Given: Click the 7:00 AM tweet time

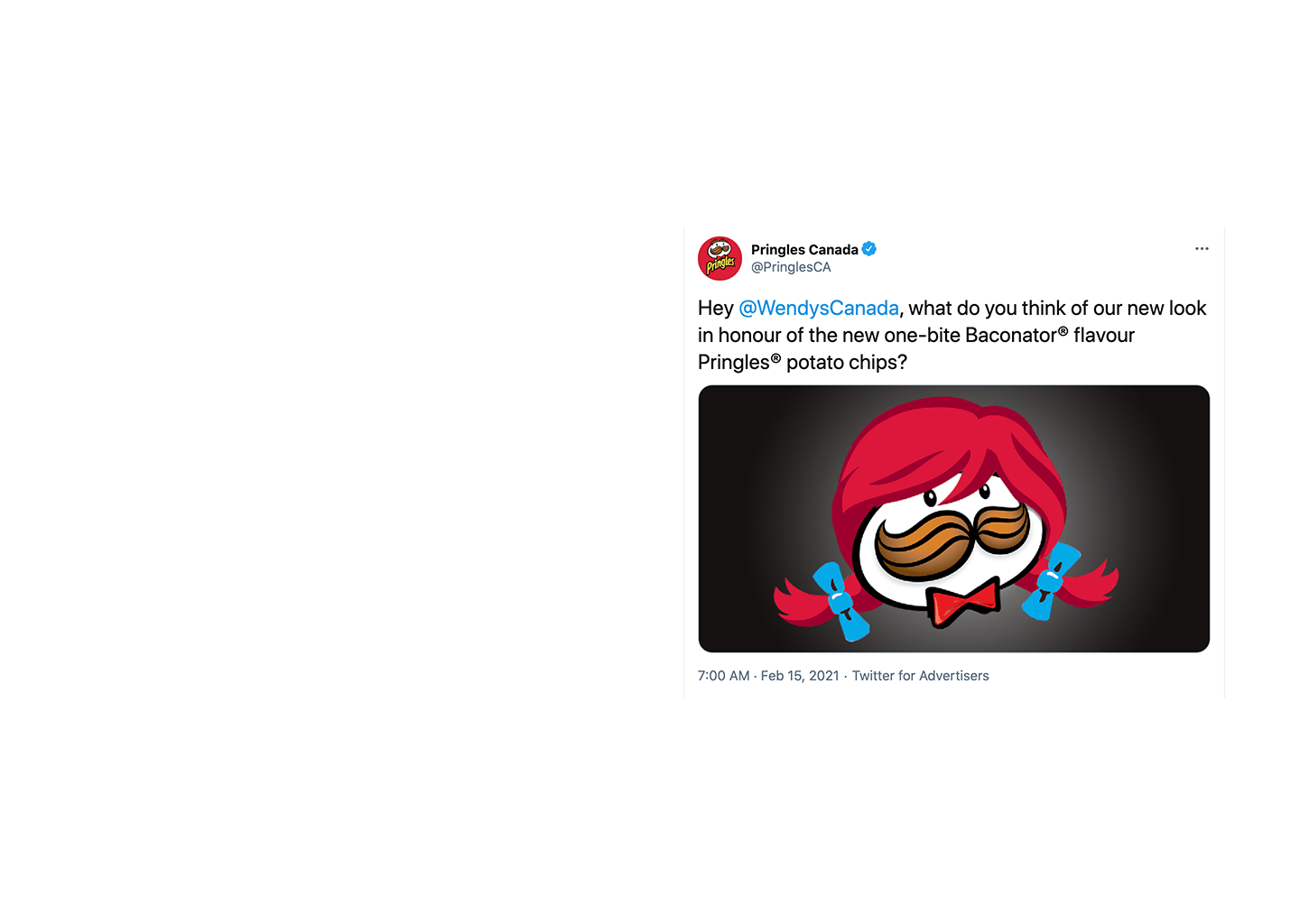Looking at the screenshot, I should [x=724, y=676].
